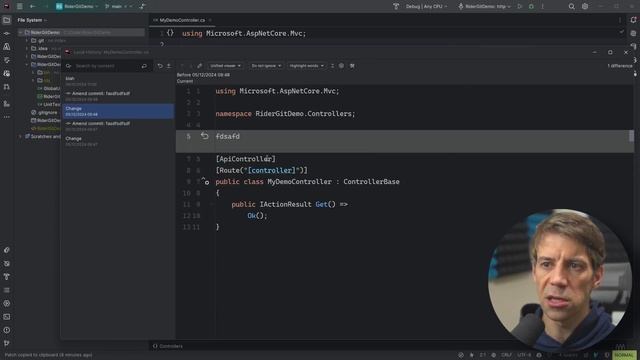Screen dimensions: 640x360
Task: Open IDE settings gear icon
Action: point(585,7)
